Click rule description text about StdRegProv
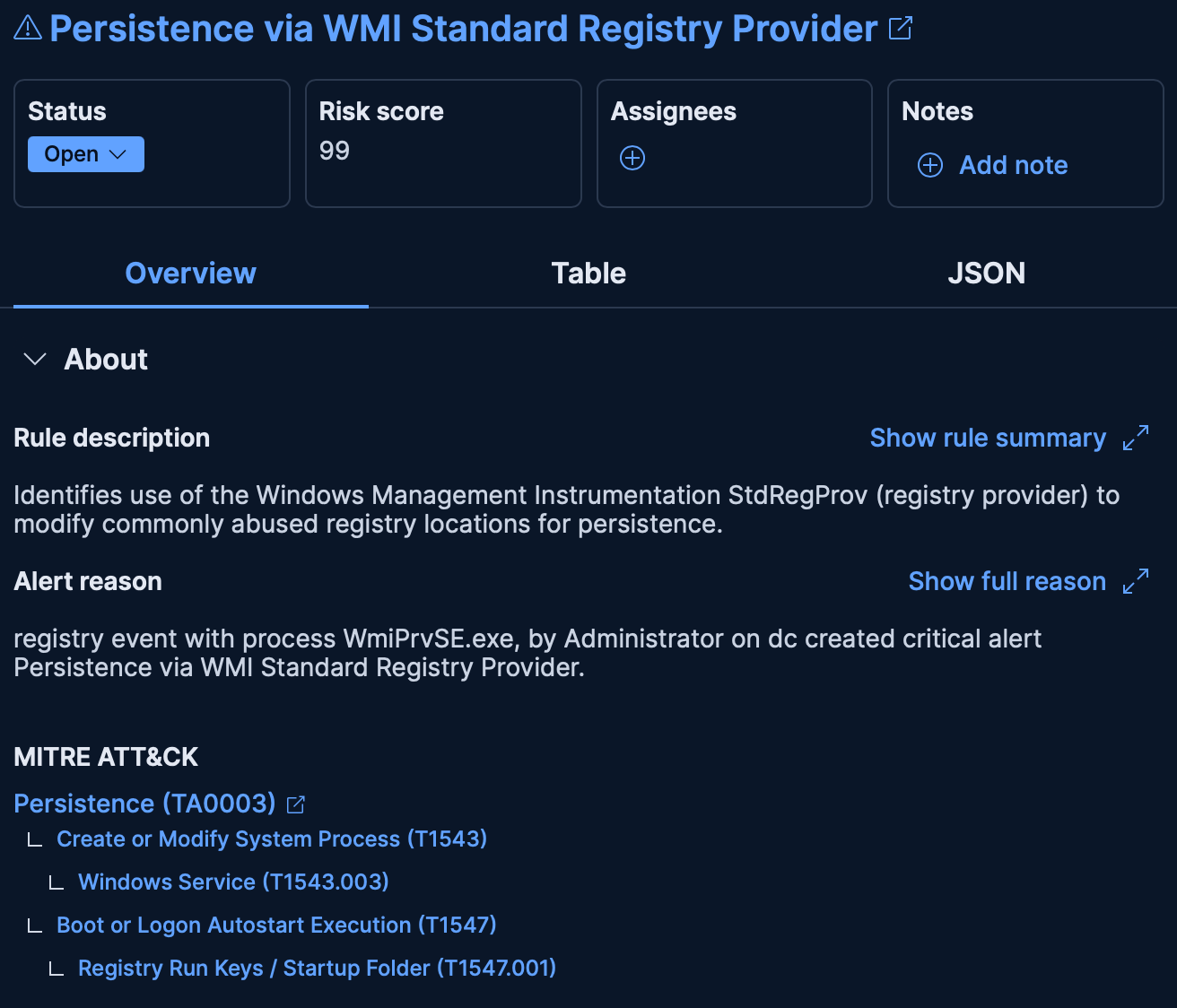Image resolution: width=1177 pixels, height=1008 pixels. pos(567,509)
